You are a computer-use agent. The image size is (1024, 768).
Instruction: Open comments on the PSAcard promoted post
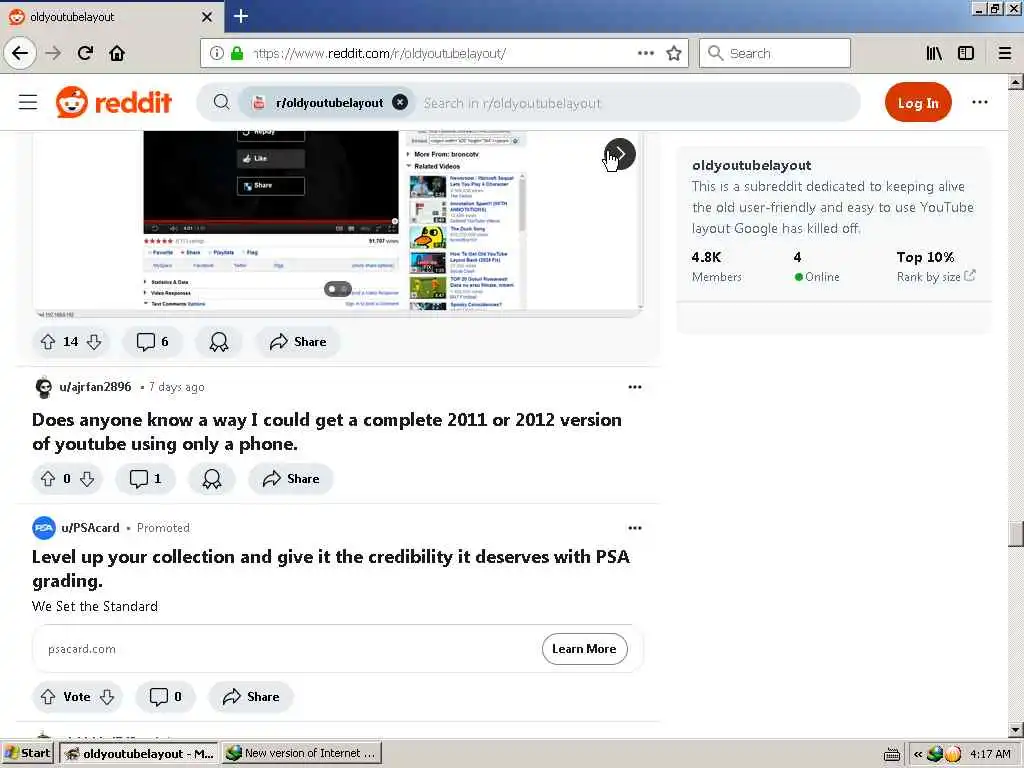[x=165, y=697]
